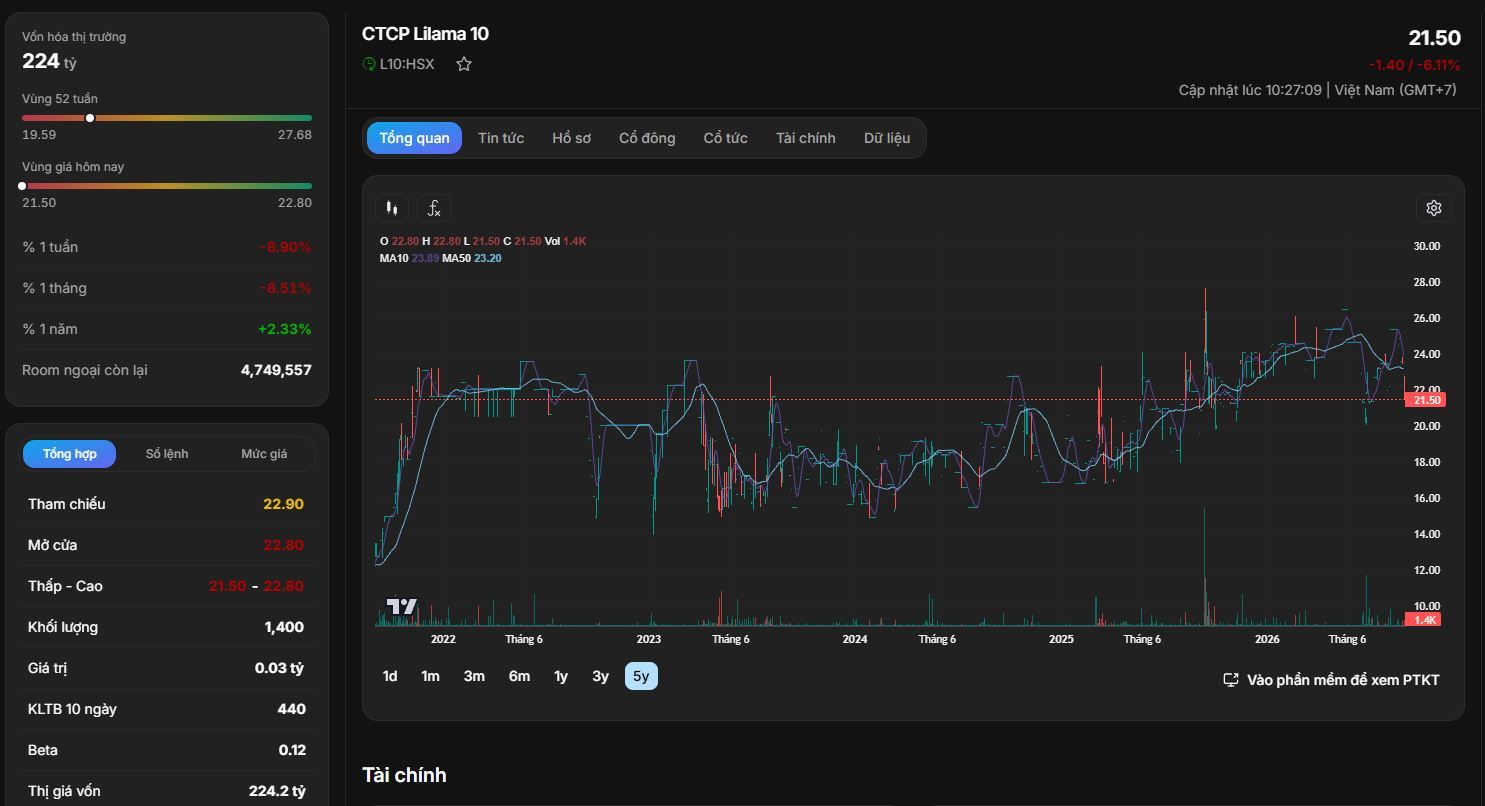Click the OHLC values legend line
The width and height of the screenshot is (1485, 806).
(483, 241)
